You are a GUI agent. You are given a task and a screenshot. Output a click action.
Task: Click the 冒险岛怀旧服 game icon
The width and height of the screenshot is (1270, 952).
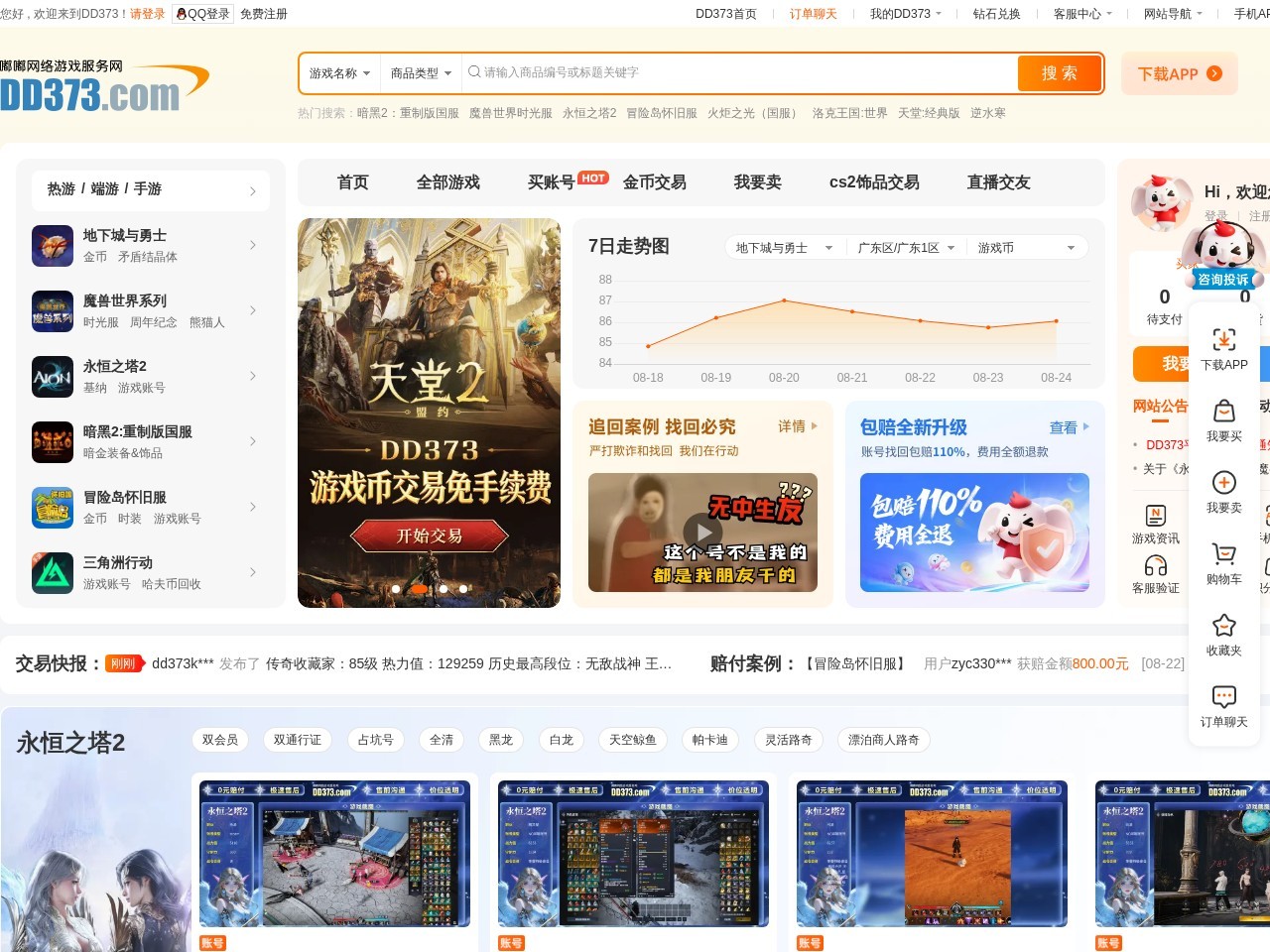(x=53, y=508)
